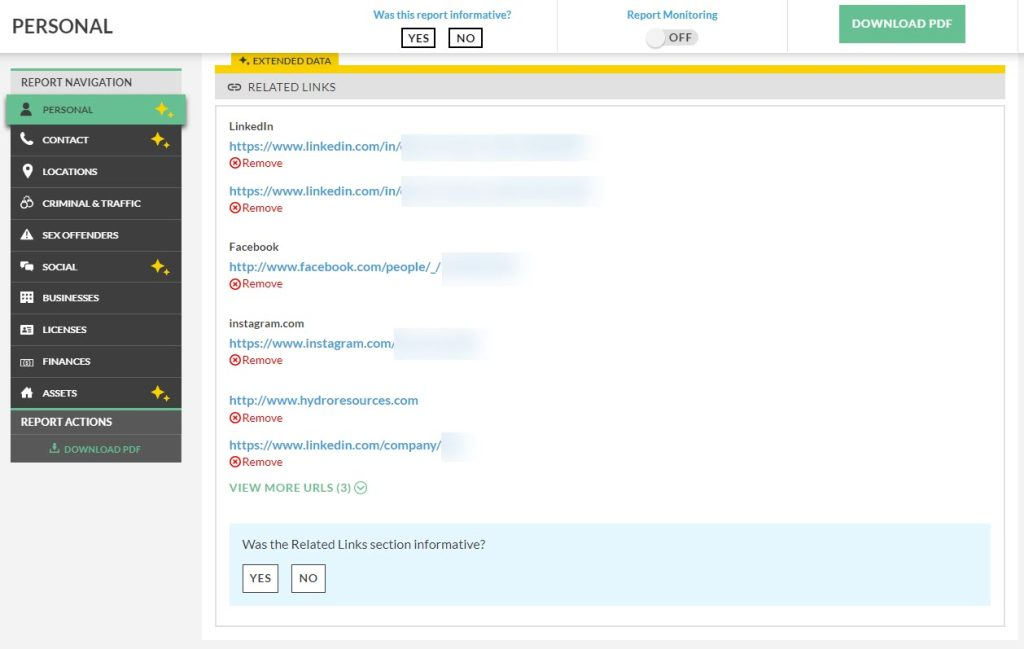Screen dimensions: 1024x649
Task: Answer YES to 'Was this report informative?'
Action: coord(418,38)
